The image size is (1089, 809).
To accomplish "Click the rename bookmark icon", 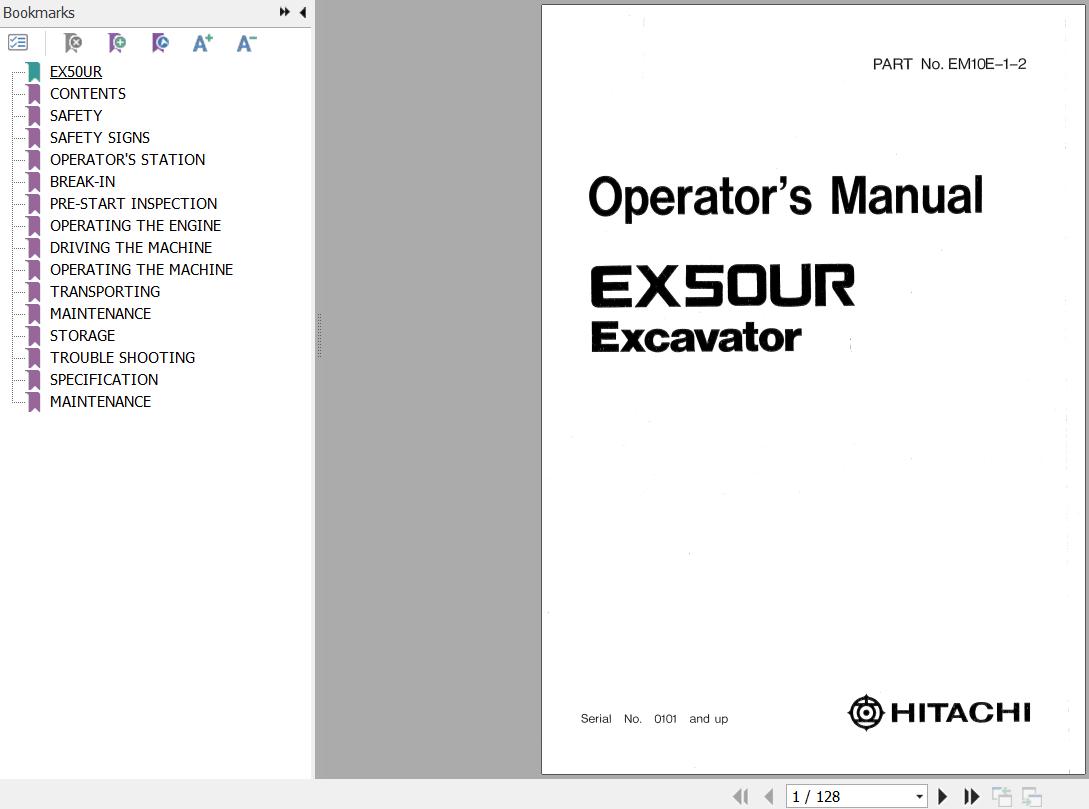I will coord(160,43).
